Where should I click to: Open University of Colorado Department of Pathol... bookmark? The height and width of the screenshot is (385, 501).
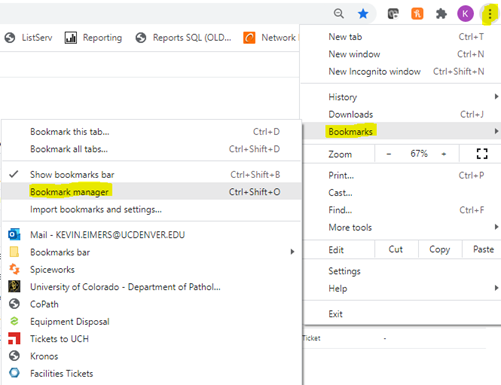pos(152,287)
